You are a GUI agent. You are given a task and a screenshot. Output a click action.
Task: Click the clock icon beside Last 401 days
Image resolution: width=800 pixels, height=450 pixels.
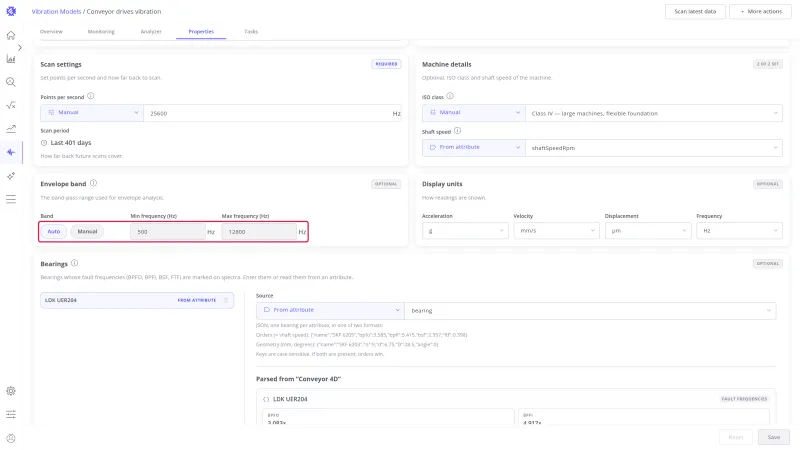pos(44,143)
